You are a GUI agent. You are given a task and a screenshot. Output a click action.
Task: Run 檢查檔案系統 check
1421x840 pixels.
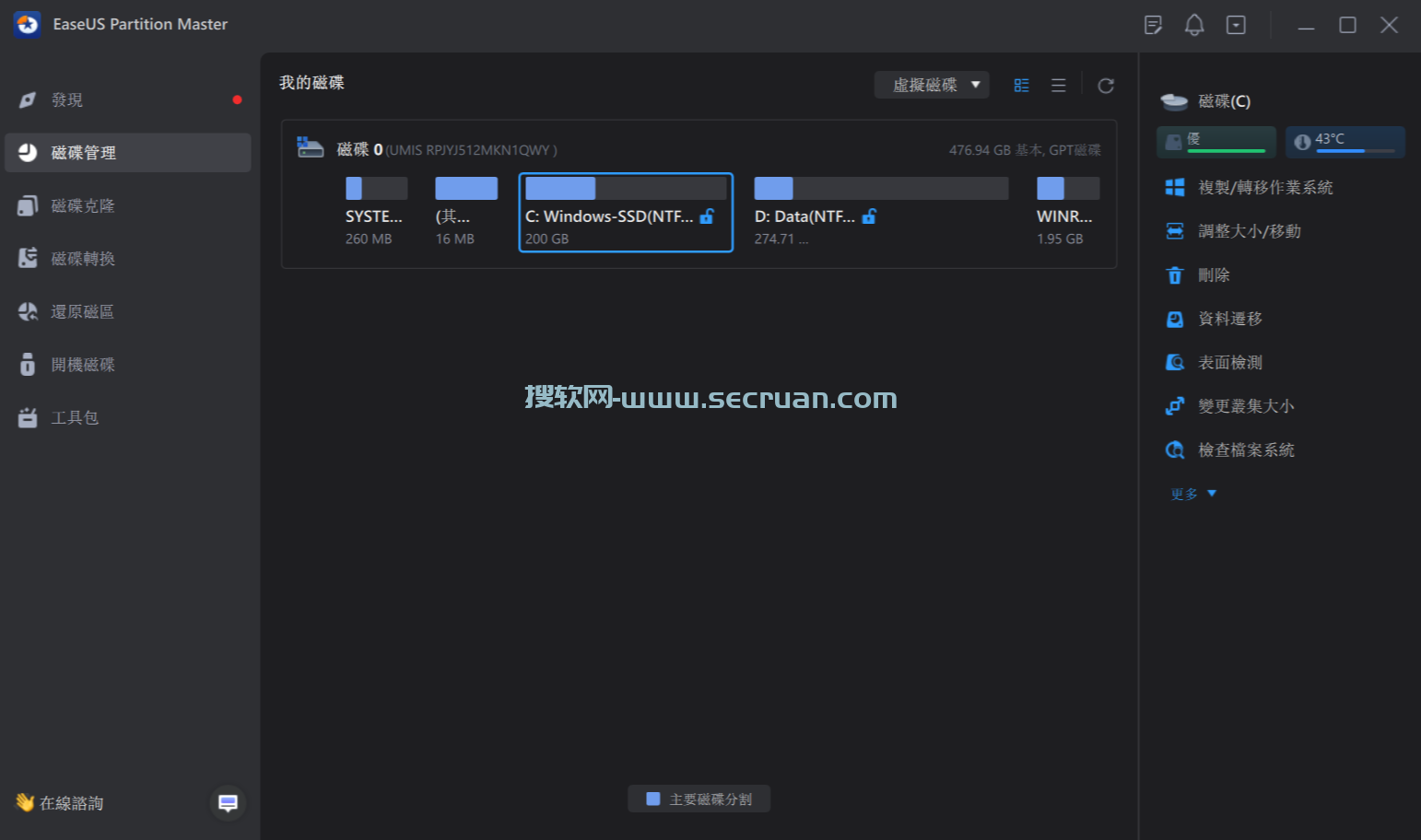[1230, 449]
